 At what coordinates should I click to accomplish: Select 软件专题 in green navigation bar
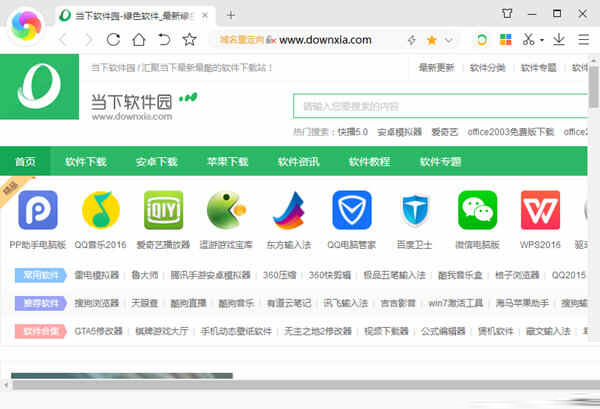[440, 161]
